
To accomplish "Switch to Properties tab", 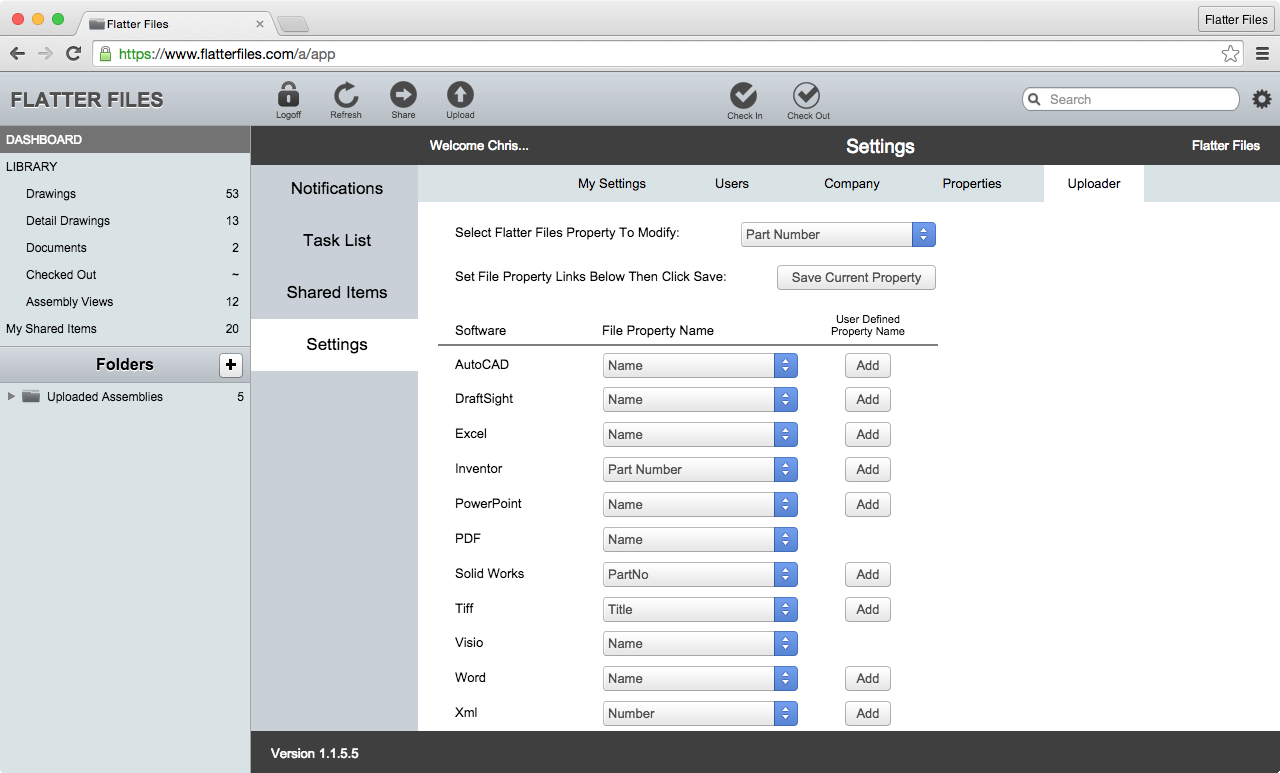I will point(972,184).
